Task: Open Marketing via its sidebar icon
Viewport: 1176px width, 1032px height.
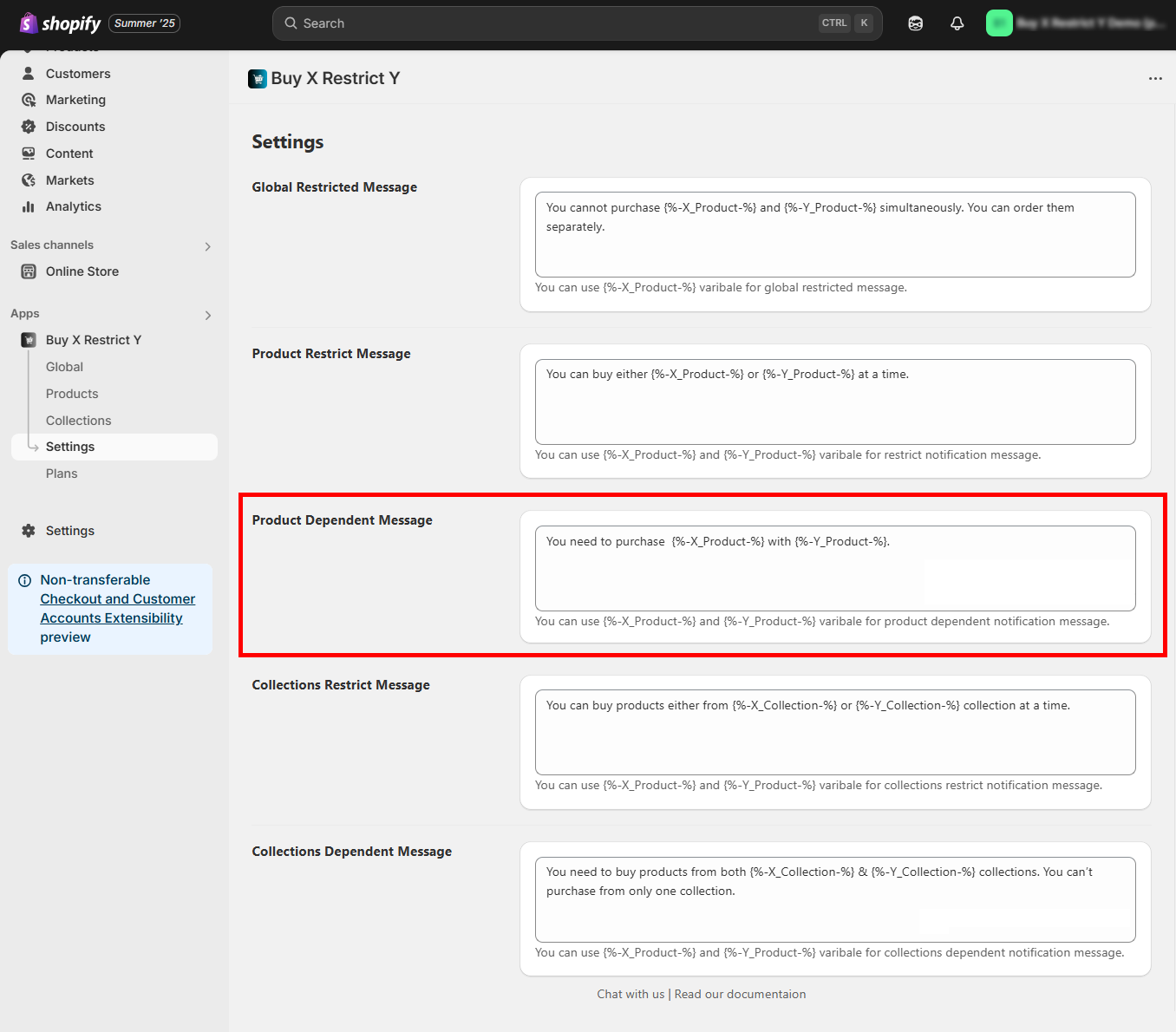Action: click(x=29, y=100)
